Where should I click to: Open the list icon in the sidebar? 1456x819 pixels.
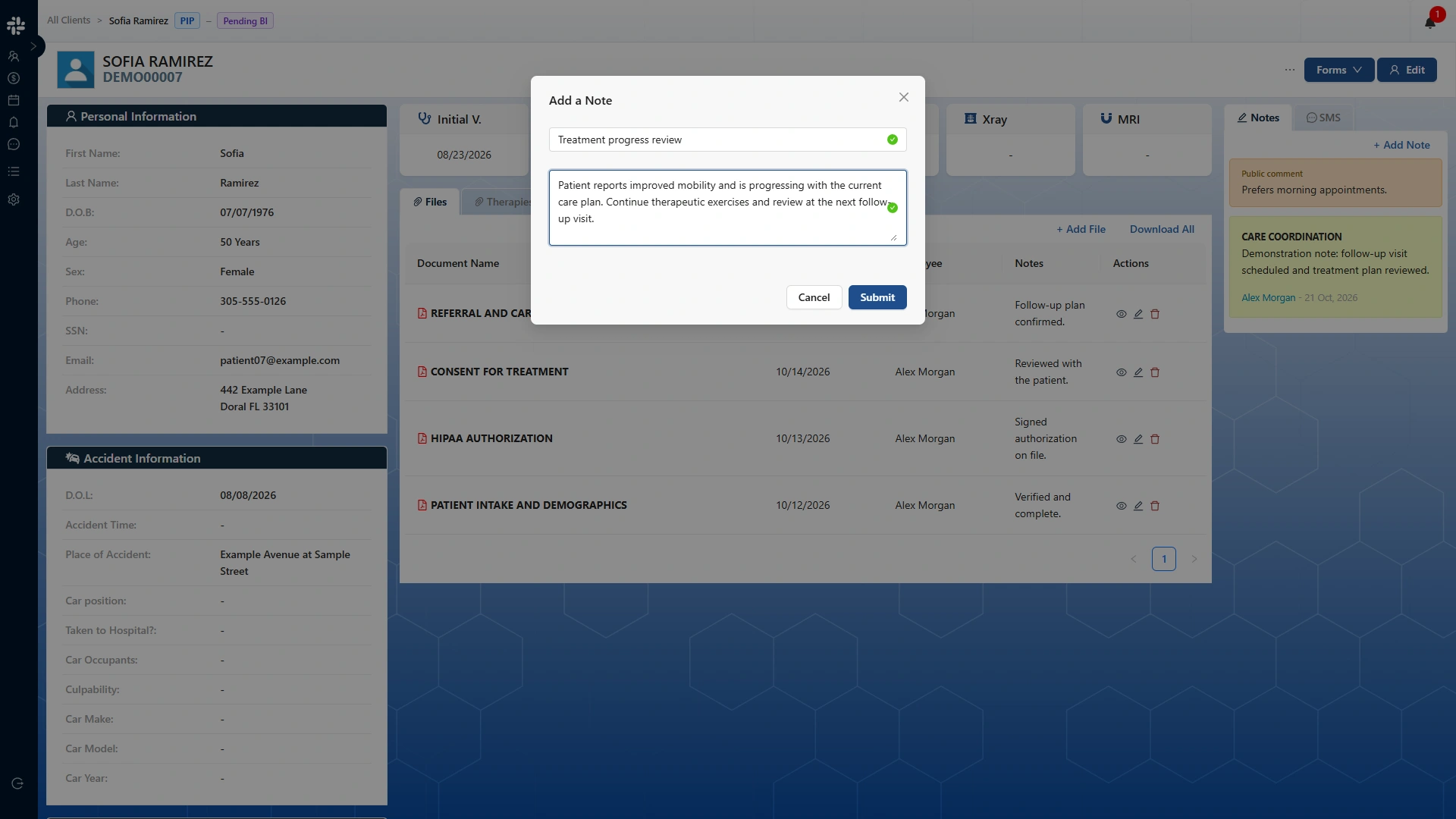tap(14, 171)
